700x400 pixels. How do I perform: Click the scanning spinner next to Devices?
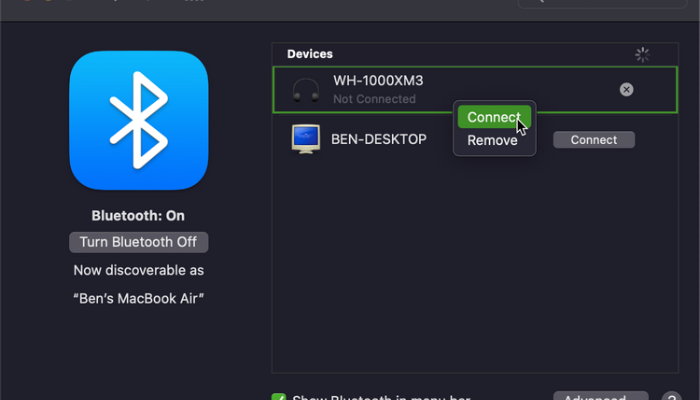click(642, 55)
